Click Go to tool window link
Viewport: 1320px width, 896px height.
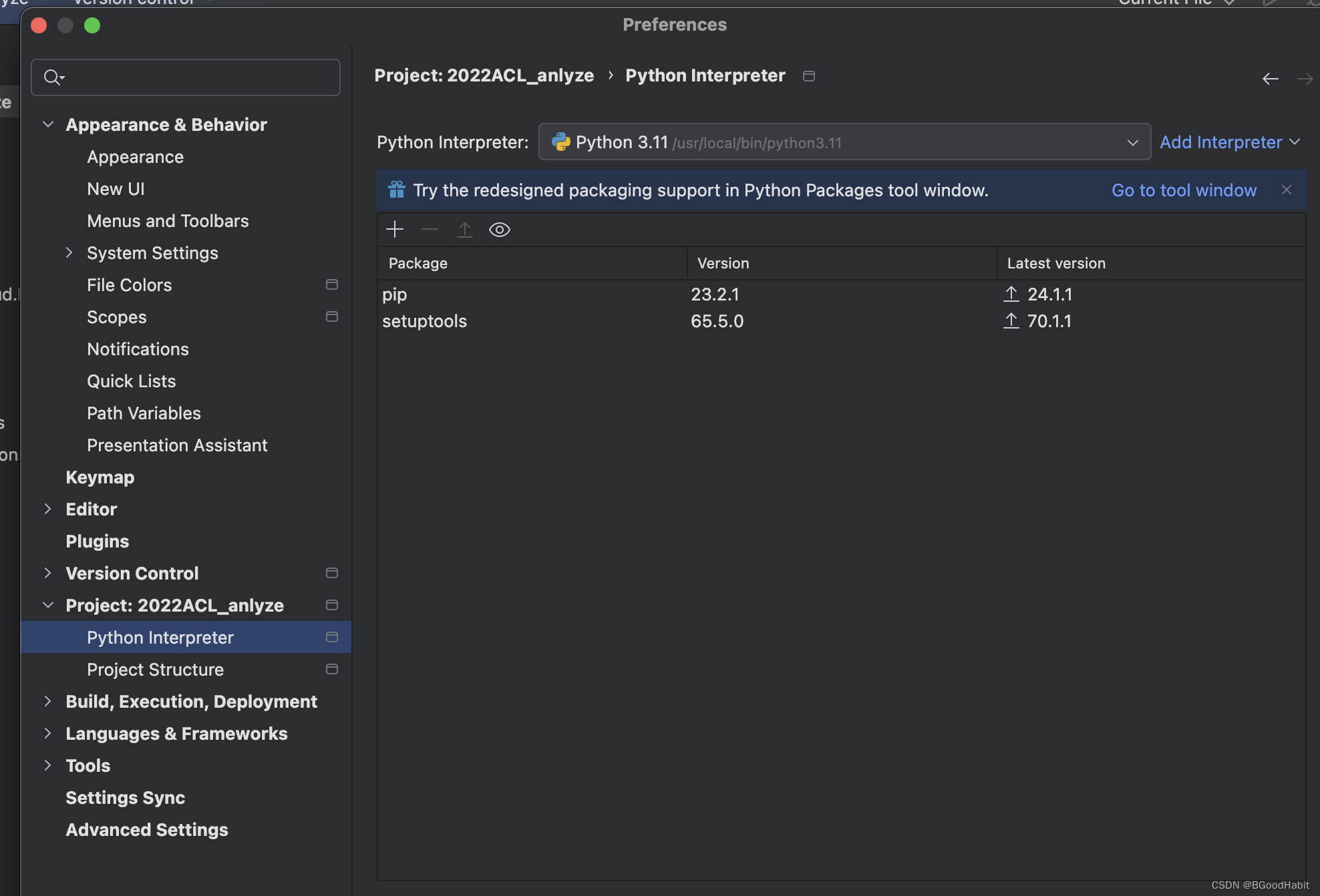click(1184, 189)
